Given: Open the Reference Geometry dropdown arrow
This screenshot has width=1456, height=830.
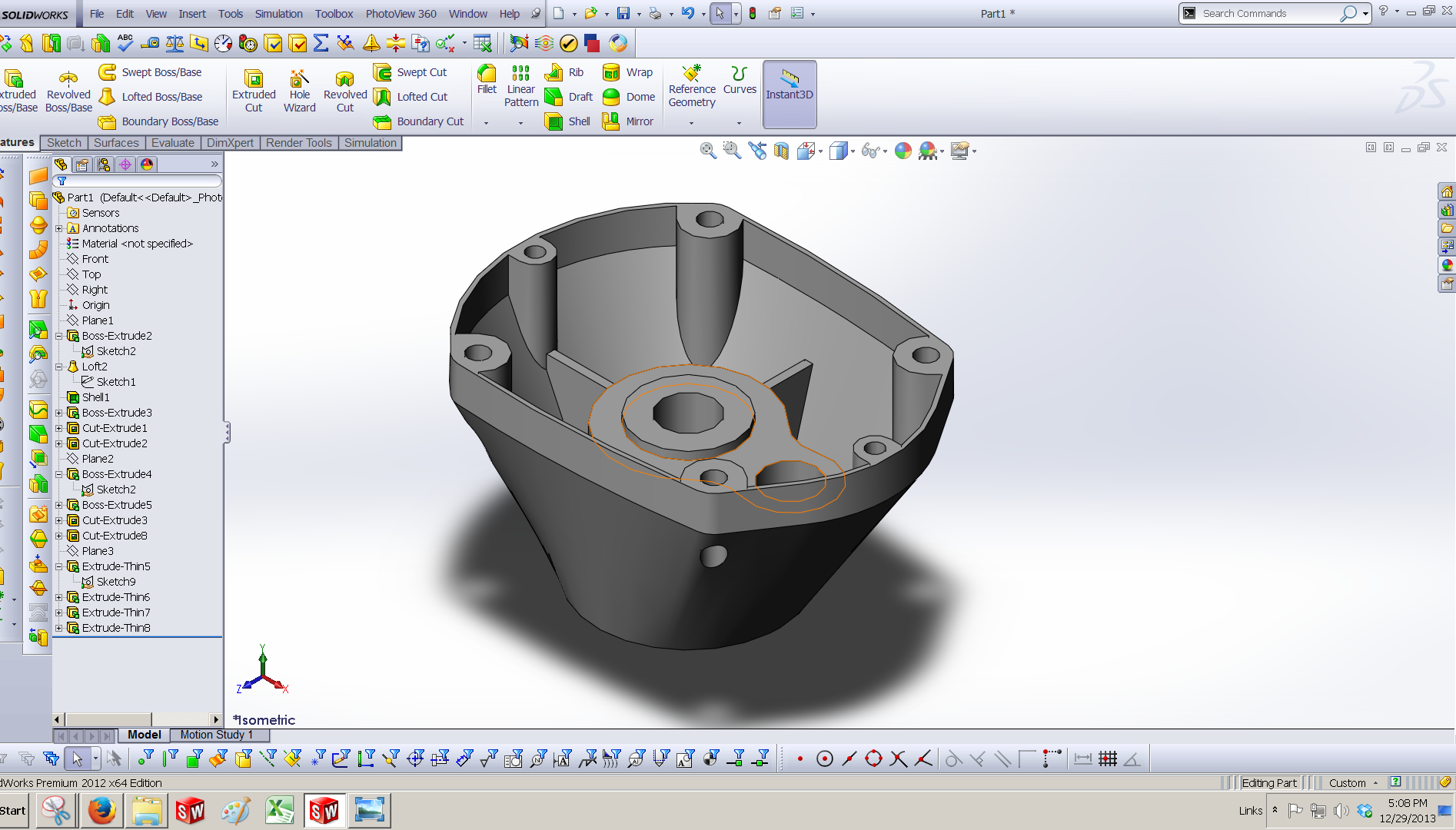Looking at the screenshot, I should (x=691, y=123).
